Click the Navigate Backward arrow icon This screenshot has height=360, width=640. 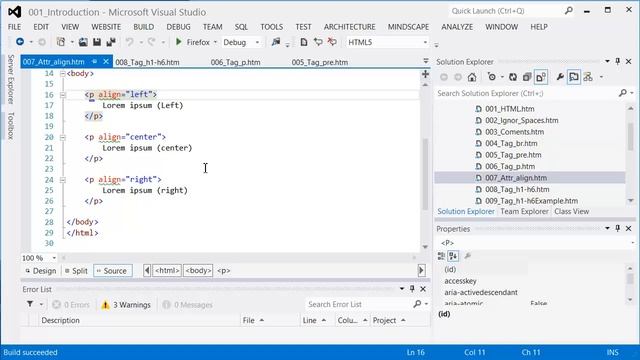[x=19, y=42]
